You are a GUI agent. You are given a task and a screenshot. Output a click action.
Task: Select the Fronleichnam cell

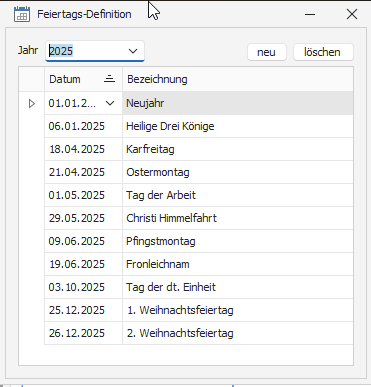(238, 264)
